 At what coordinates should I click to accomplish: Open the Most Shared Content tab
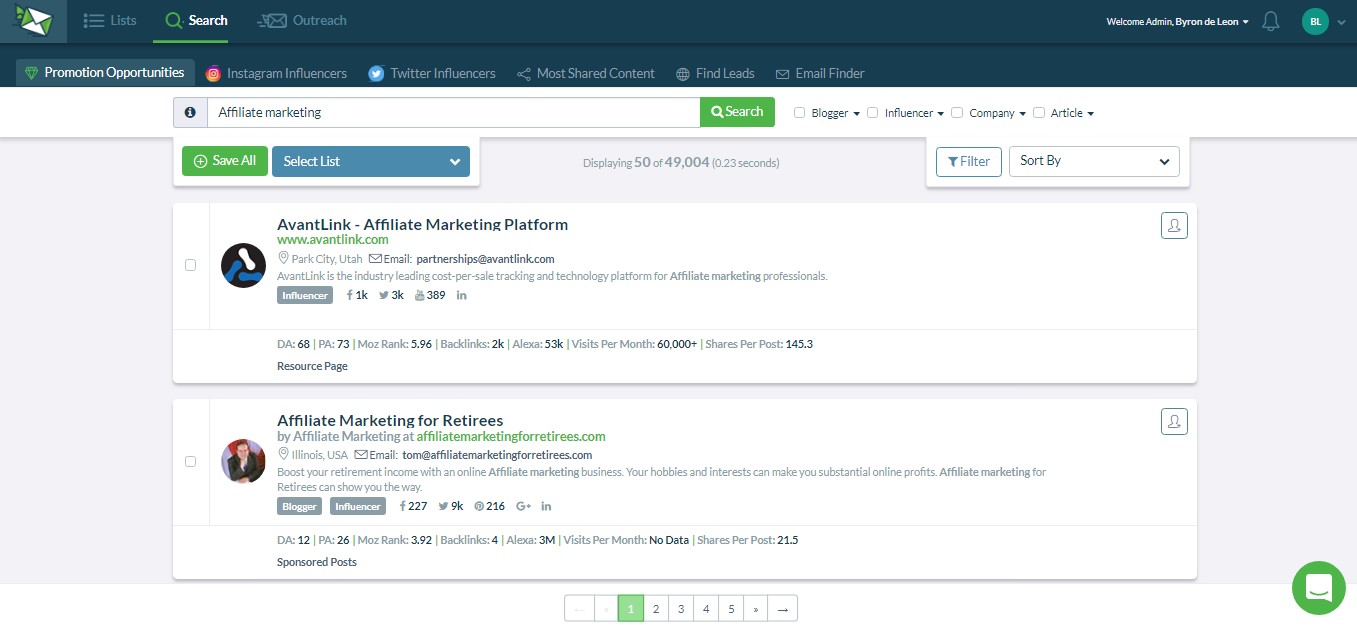tap(586, 73)
